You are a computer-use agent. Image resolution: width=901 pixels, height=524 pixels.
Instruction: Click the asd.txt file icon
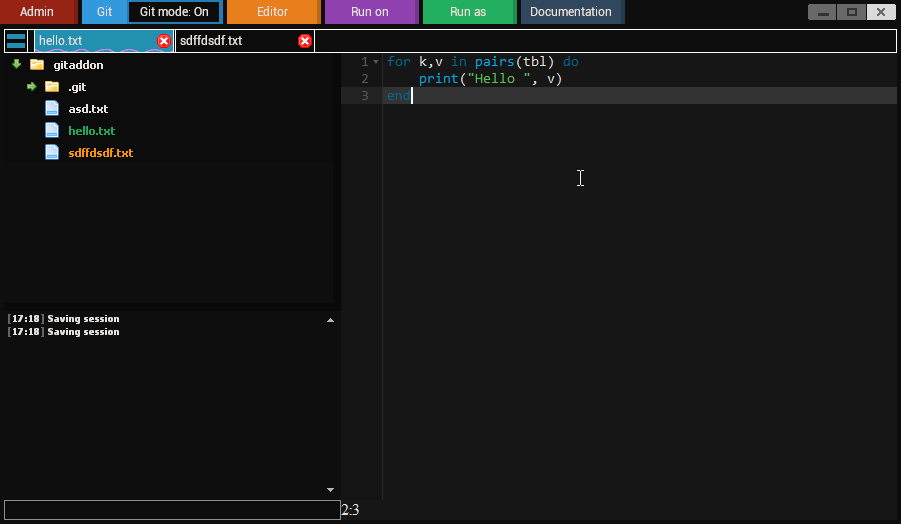click(52, 108)
